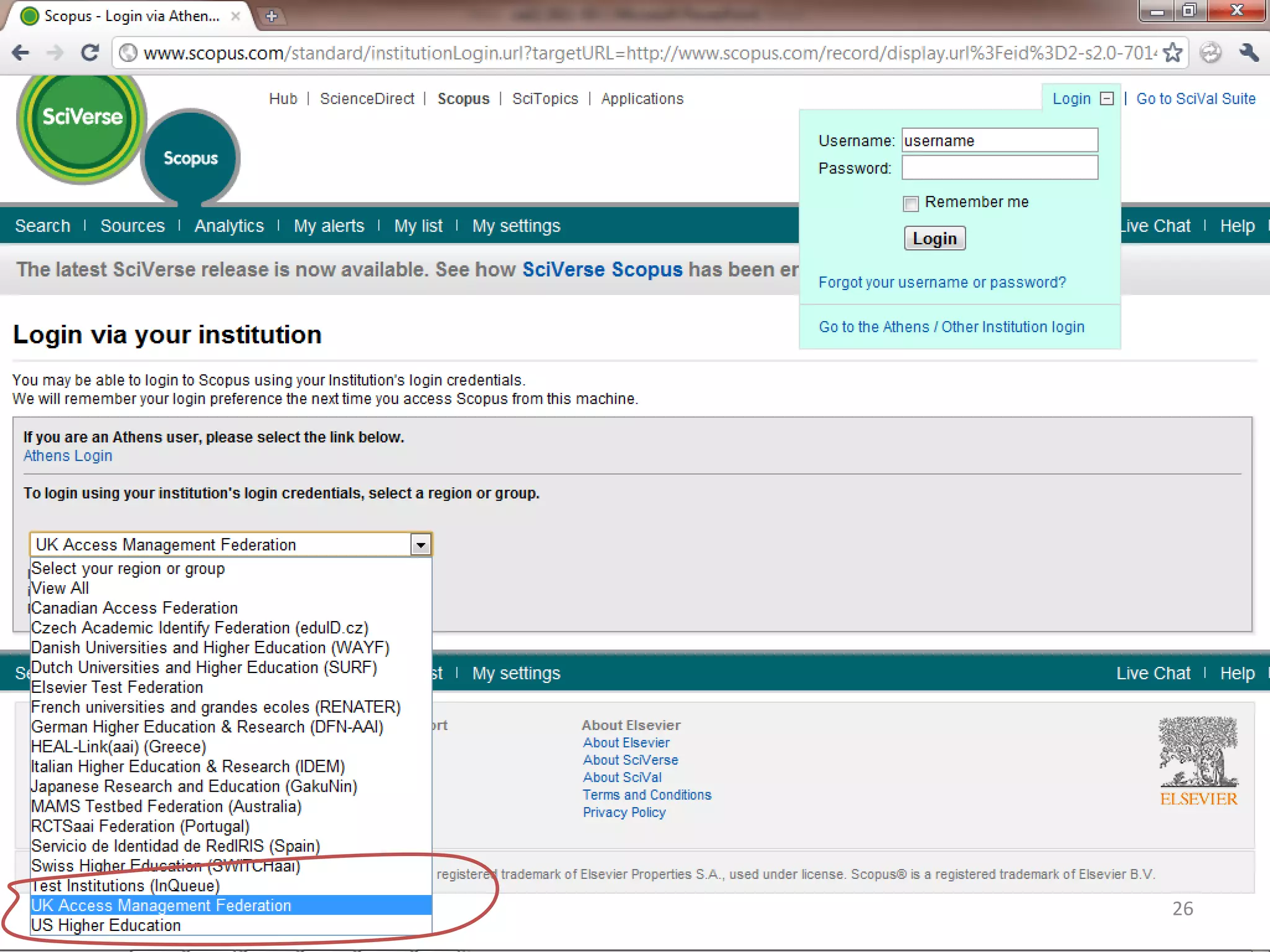Click the globe icon in the address bar
Image resolution: width=1270 pixels, height=952 pixels.
point(128,53)
